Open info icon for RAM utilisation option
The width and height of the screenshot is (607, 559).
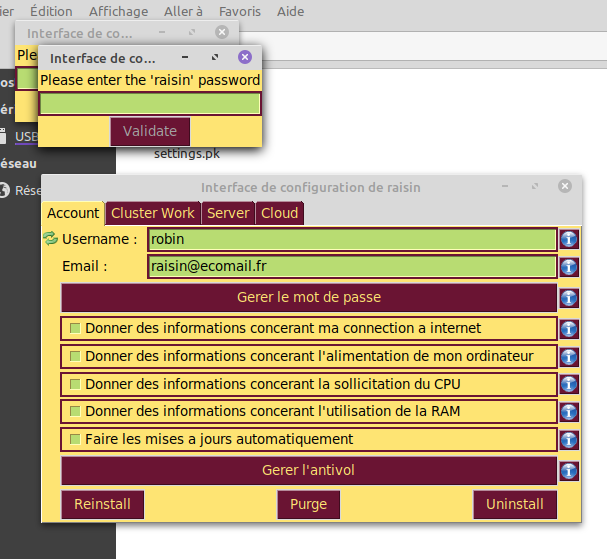click(x=569, y=412)
